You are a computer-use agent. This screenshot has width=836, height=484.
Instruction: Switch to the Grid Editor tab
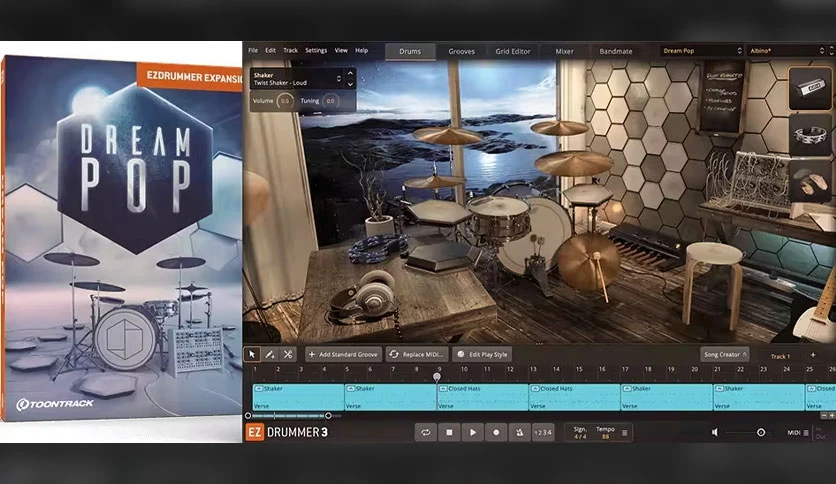[512, 51]
